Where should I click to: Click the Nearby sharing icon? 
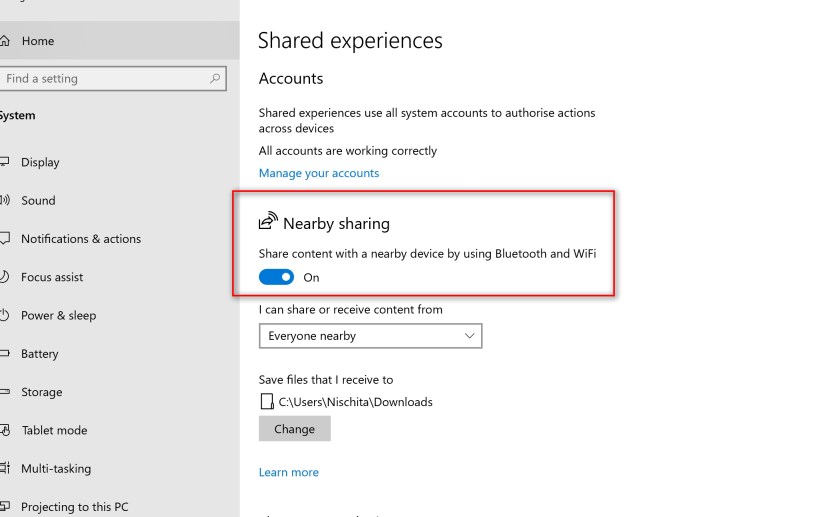268,220
